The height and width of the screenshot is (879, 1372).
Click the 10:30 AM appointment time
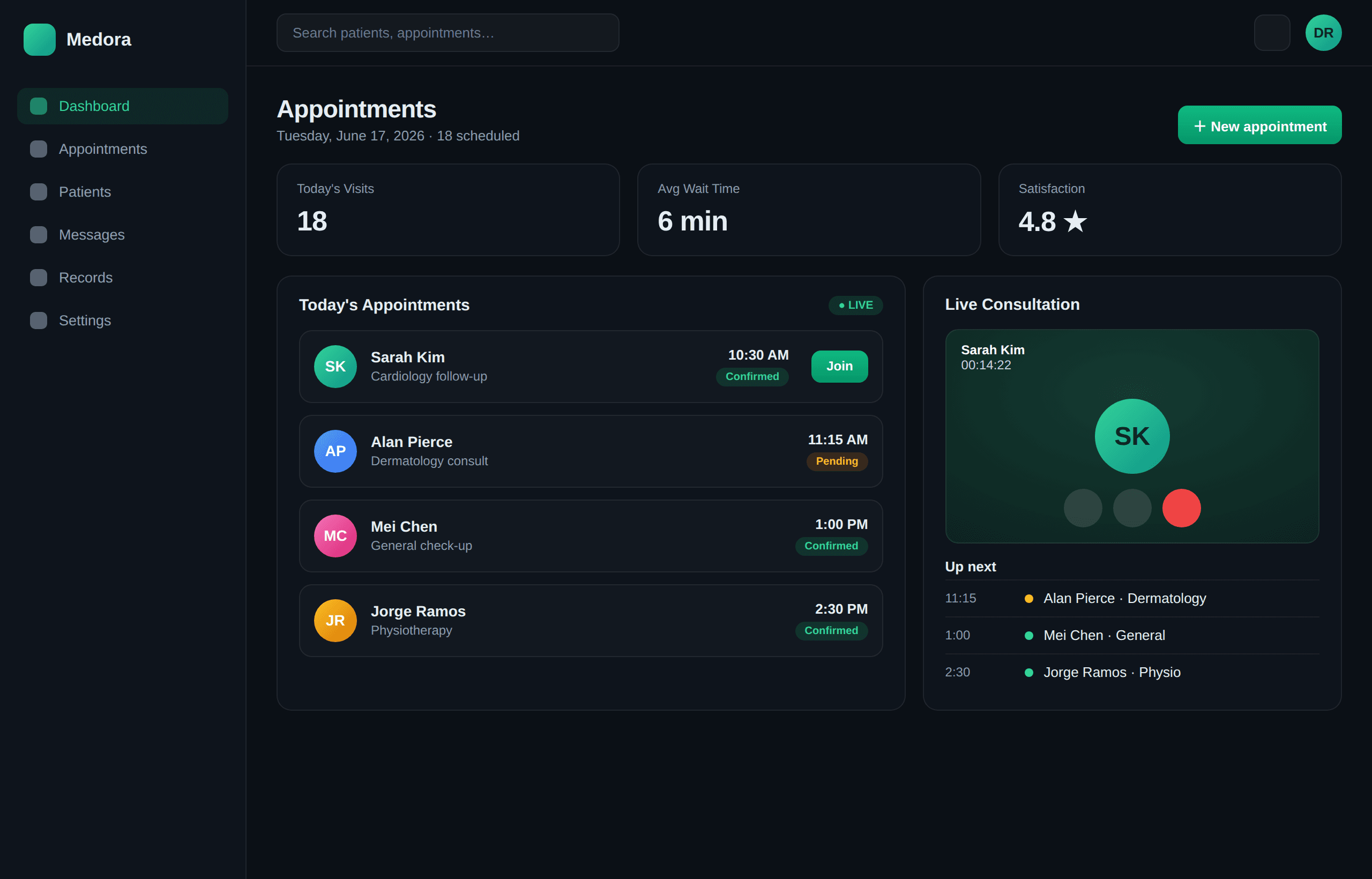click(758, 355)
